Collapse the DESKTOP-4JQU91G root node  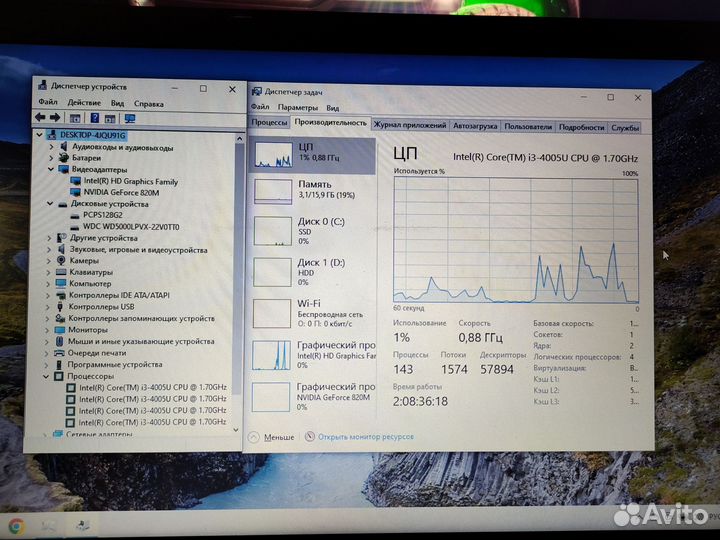(39, 135)
